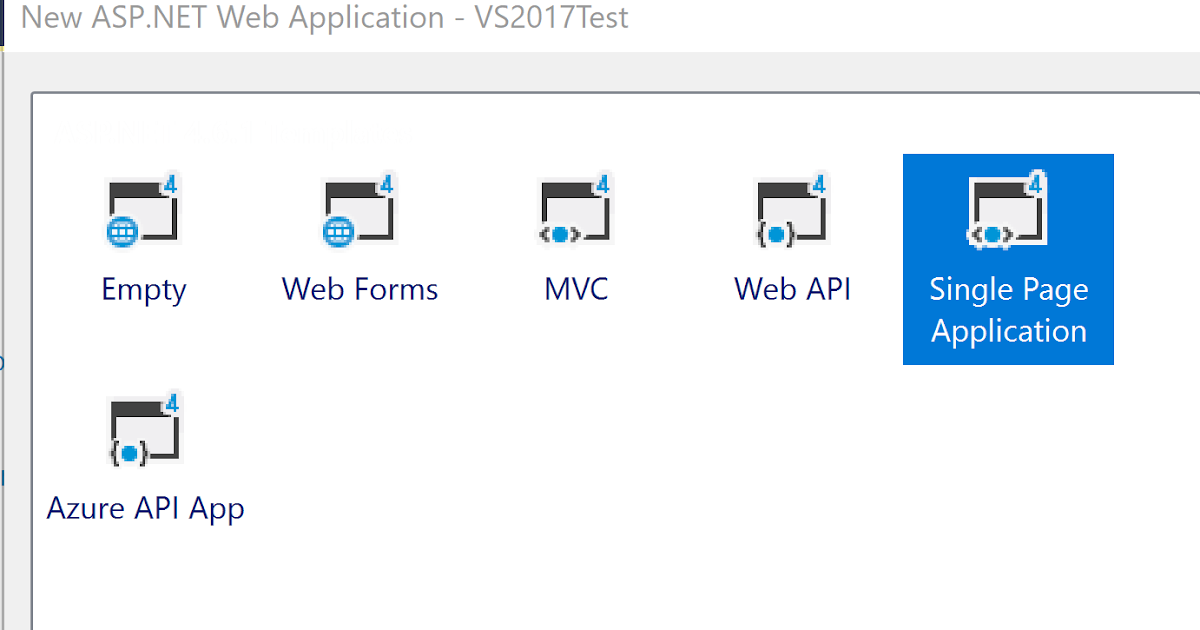This screenshot has width=1200, height=630.
Task: Select the "MVC" label text
Action: 576,290
